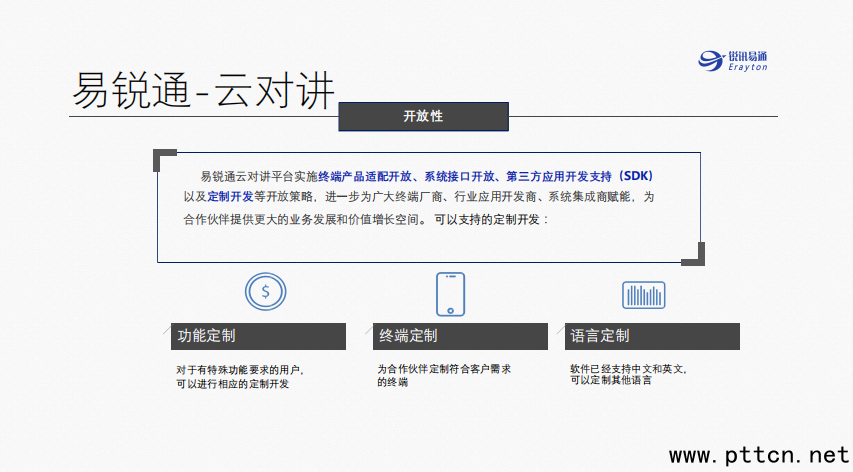Click the line 合作伙伴提供更大的业务发展和价值增长空间

305,220
